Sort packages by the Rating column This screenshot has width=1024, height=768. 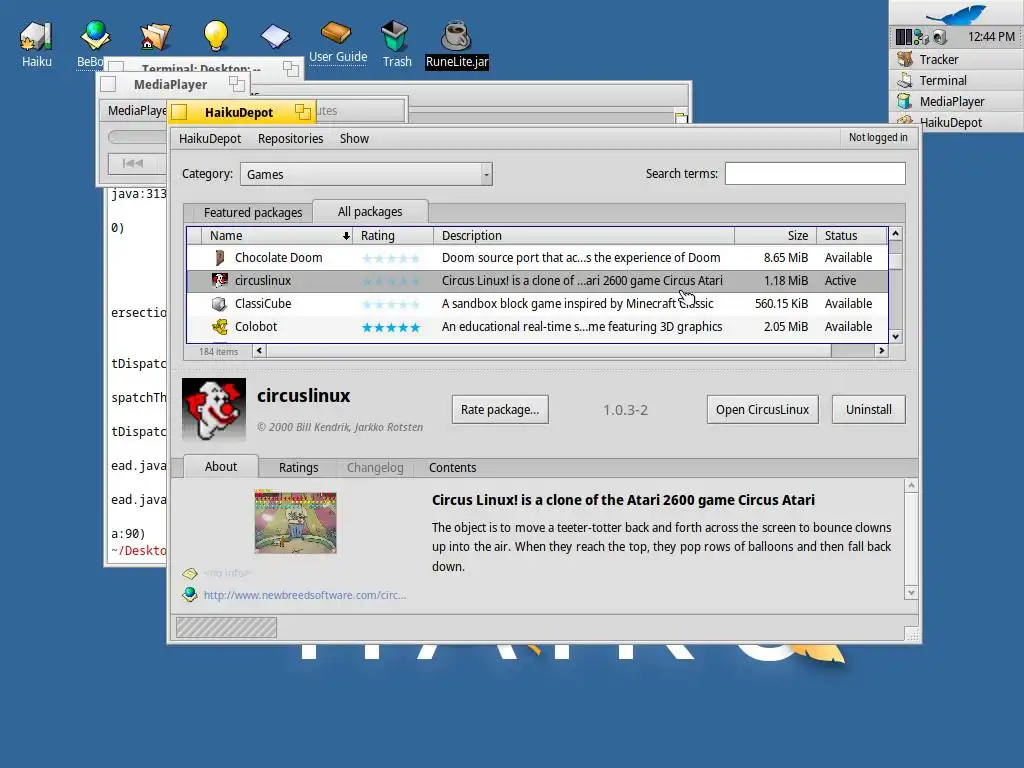tap(392, 235)
